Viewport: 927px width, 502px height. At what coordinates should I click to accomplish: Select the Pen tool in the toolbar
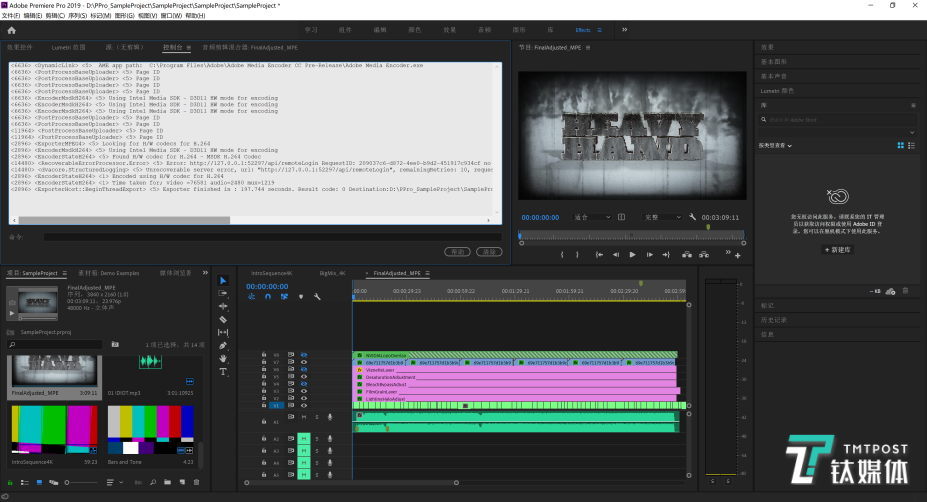[x=223, y=345]
